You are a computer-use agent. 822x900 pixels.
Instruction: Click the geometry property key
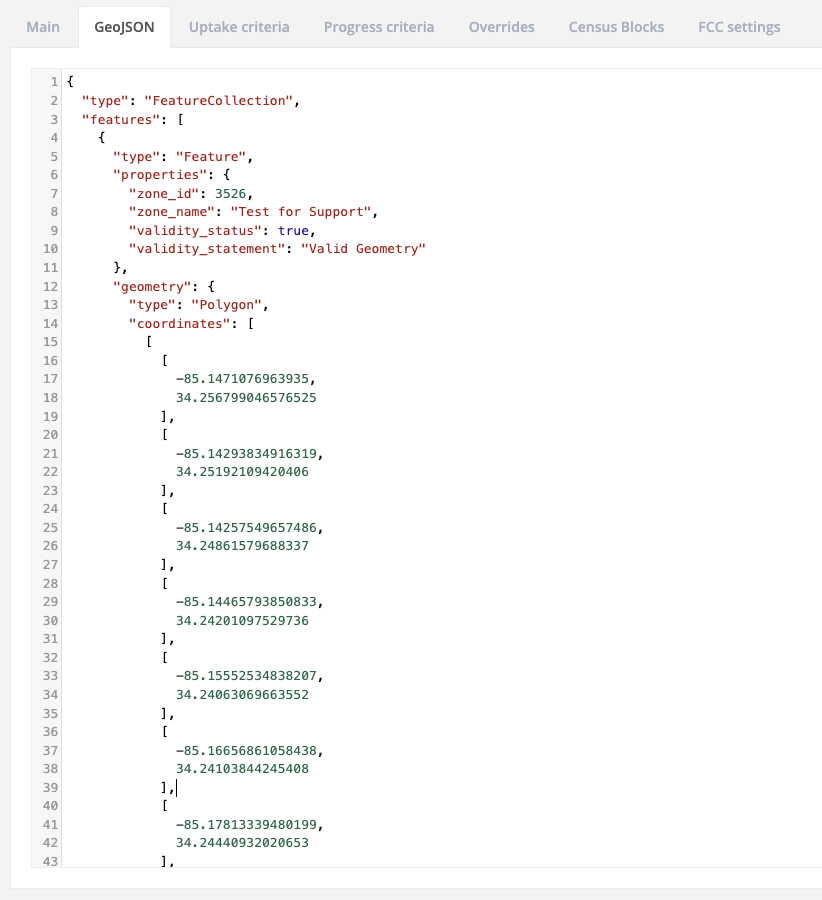154,285
